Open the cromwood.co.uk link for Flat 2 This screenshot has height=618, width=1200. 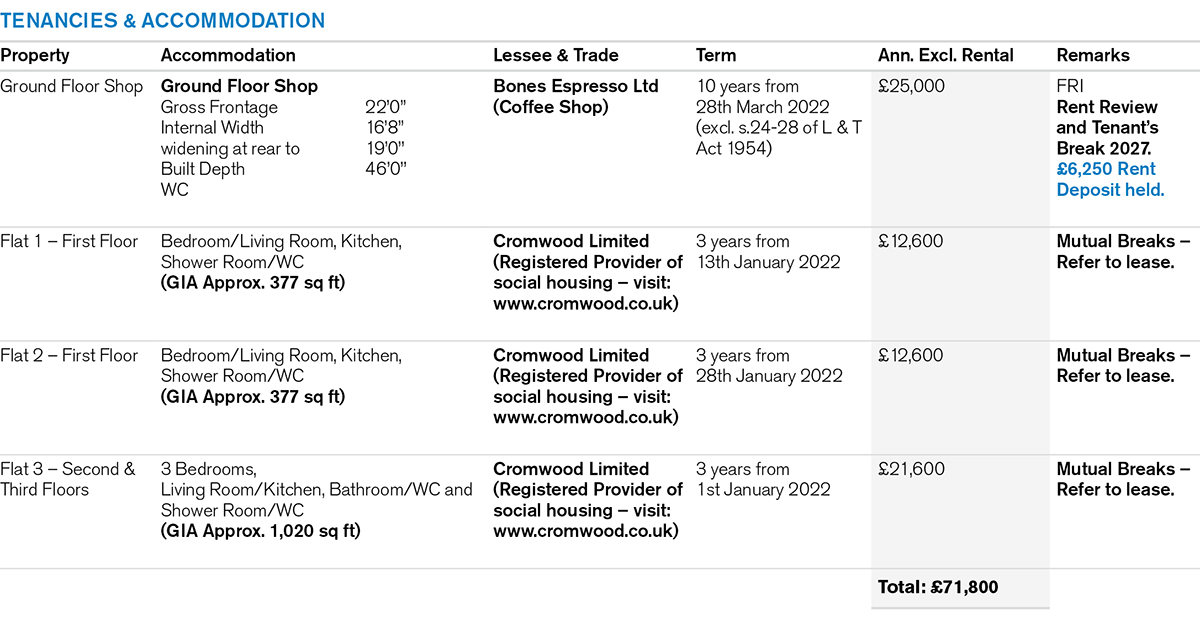pyautogui.click(x=586, y=418)
